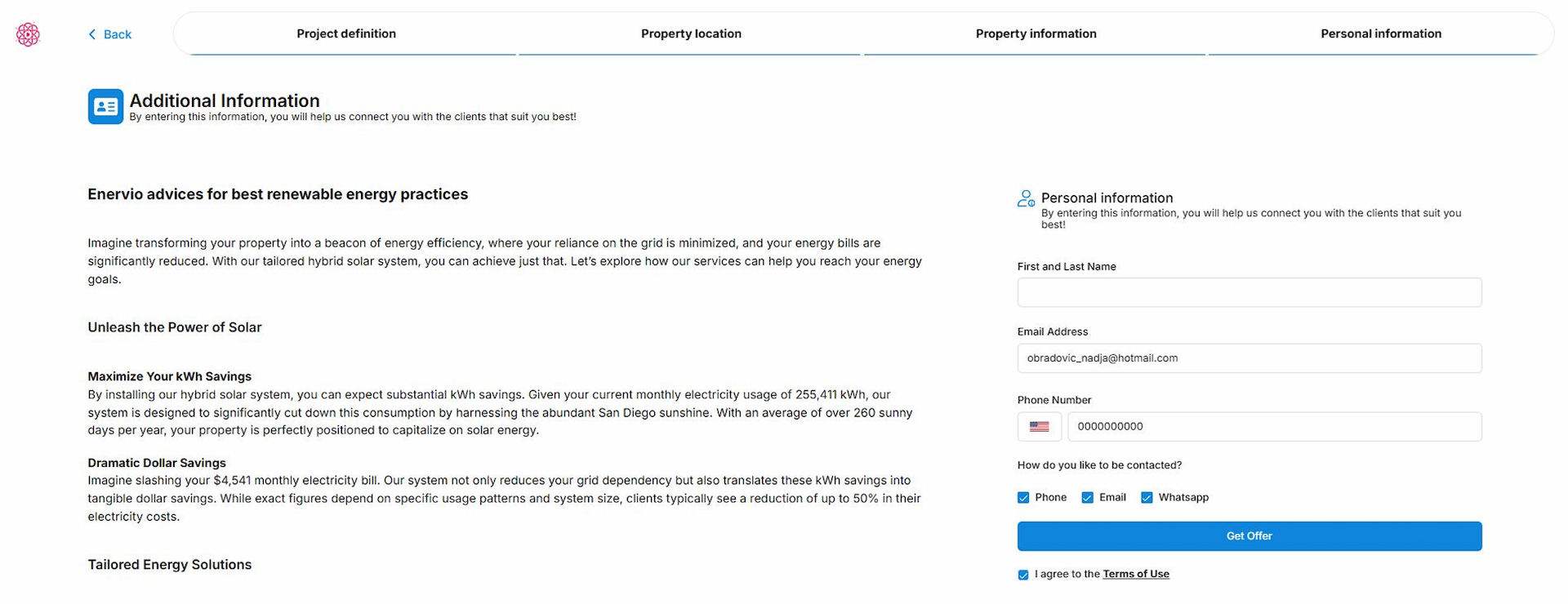Uncheck the Terms of Use agreement checkbox

1023,575
